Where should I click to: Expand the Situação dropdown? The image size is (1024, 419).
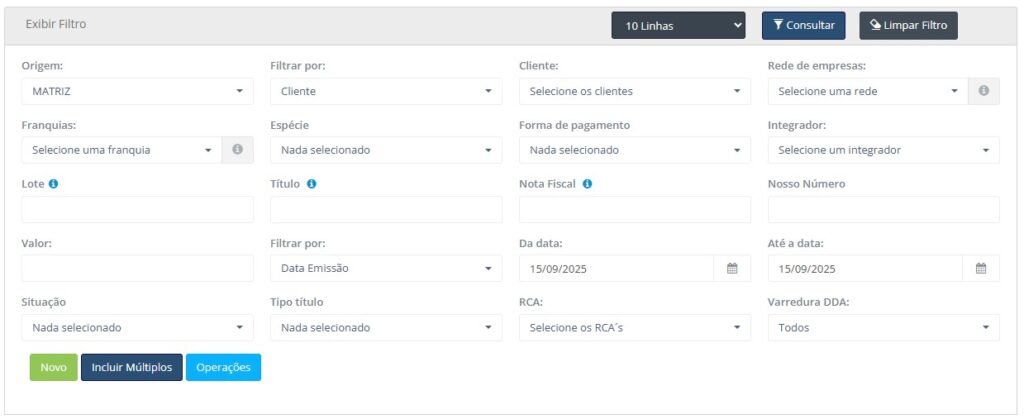coord(137,327)
